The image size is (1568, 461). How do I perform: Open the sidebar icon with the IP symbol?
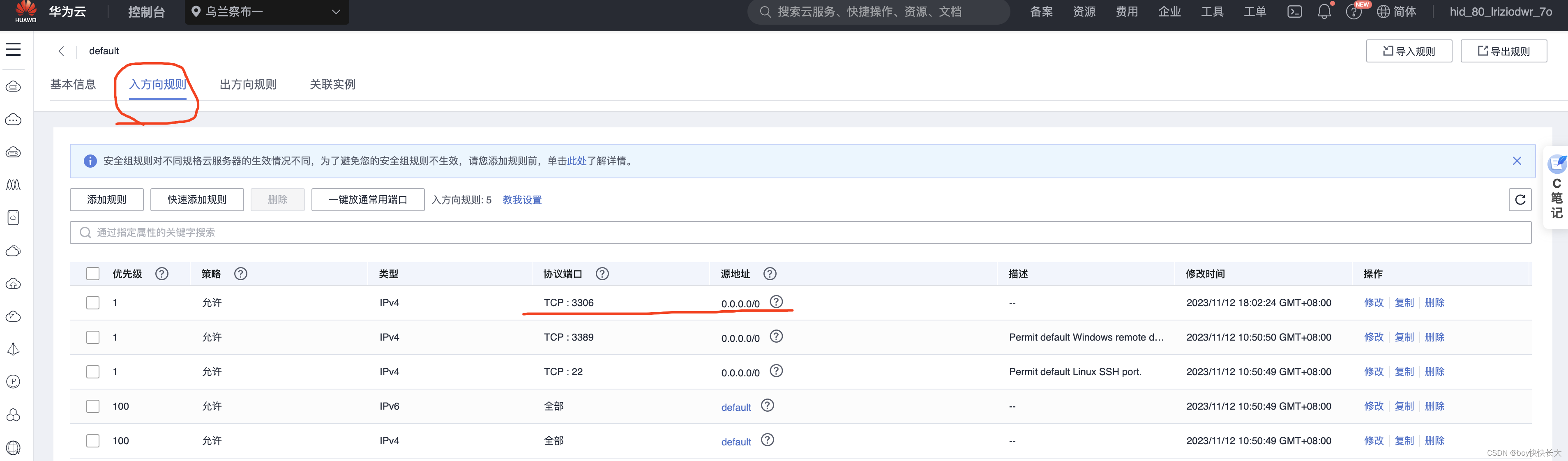14,382
